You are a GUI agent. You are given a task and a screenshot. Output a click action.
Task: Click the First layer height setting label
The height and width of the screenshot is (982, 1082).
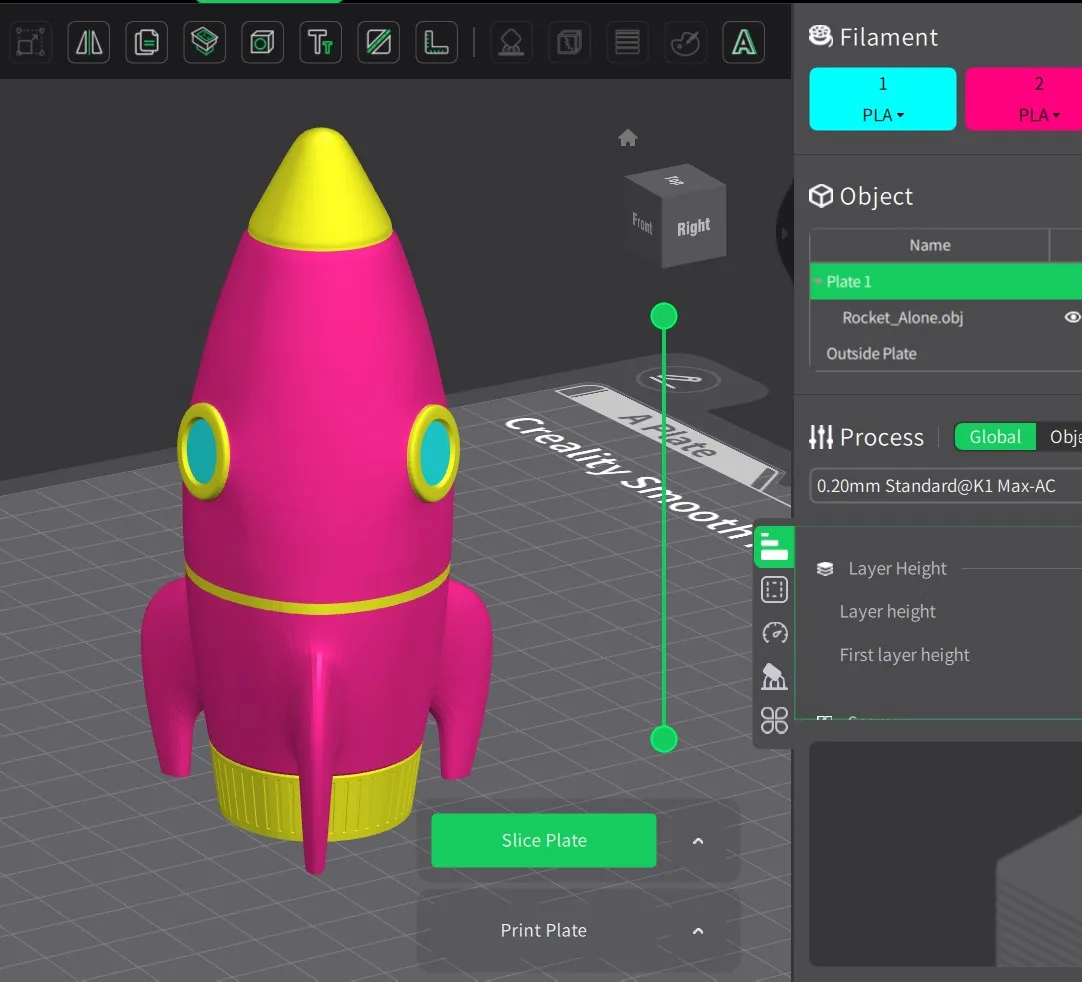904,655
